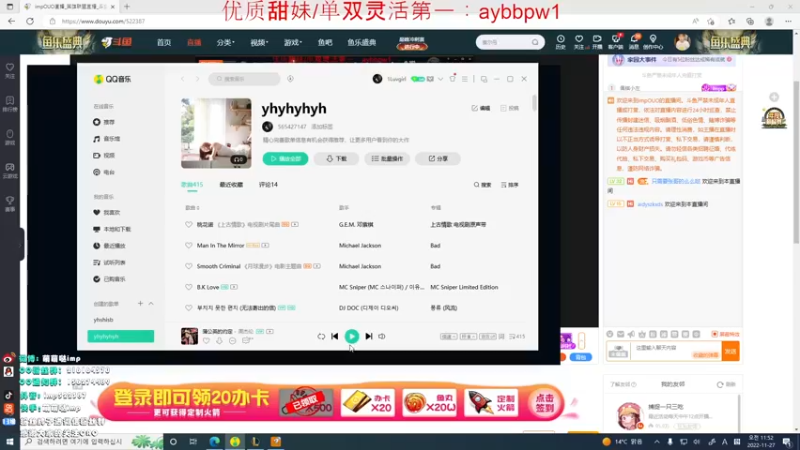
Task: Open Local and Downloads in sidebar
Action: (112, 229)
